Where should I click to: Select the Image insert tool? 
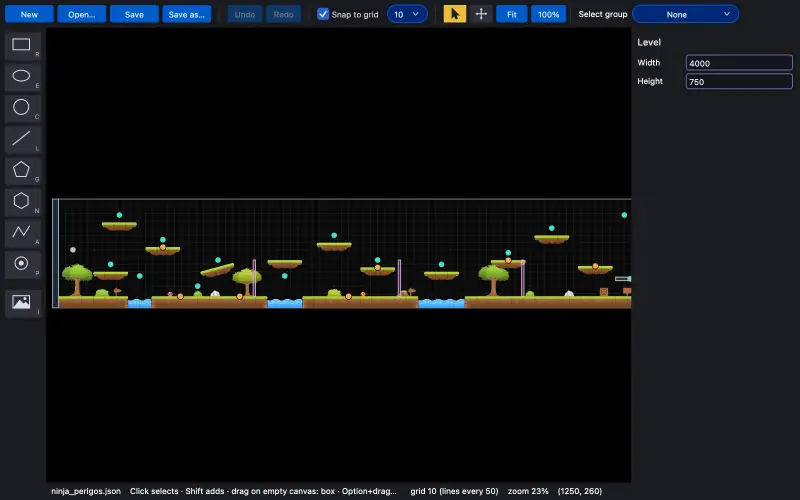click(23, 303)
